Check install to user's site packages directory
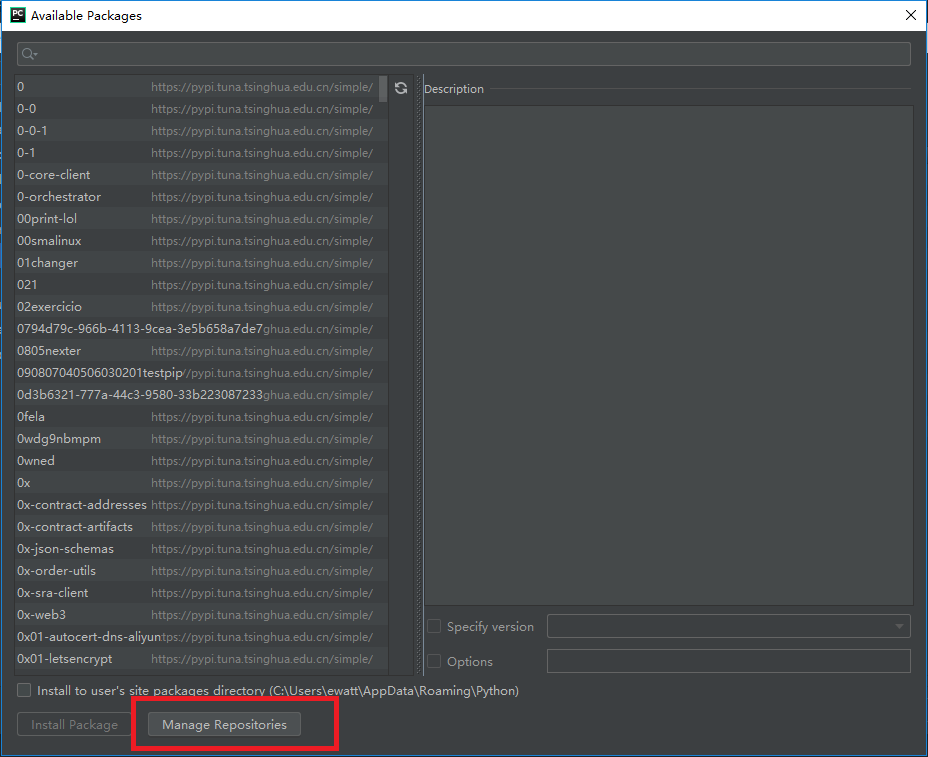The width and height of the screenshot is (928, 757). tap(23, 689)
